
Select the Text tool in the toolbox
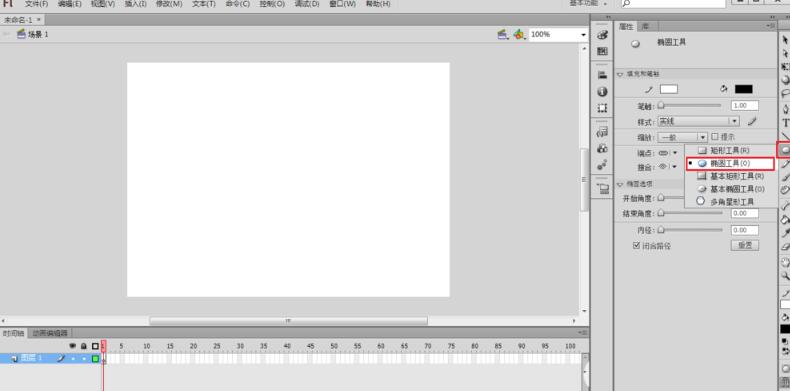[785, 123]
